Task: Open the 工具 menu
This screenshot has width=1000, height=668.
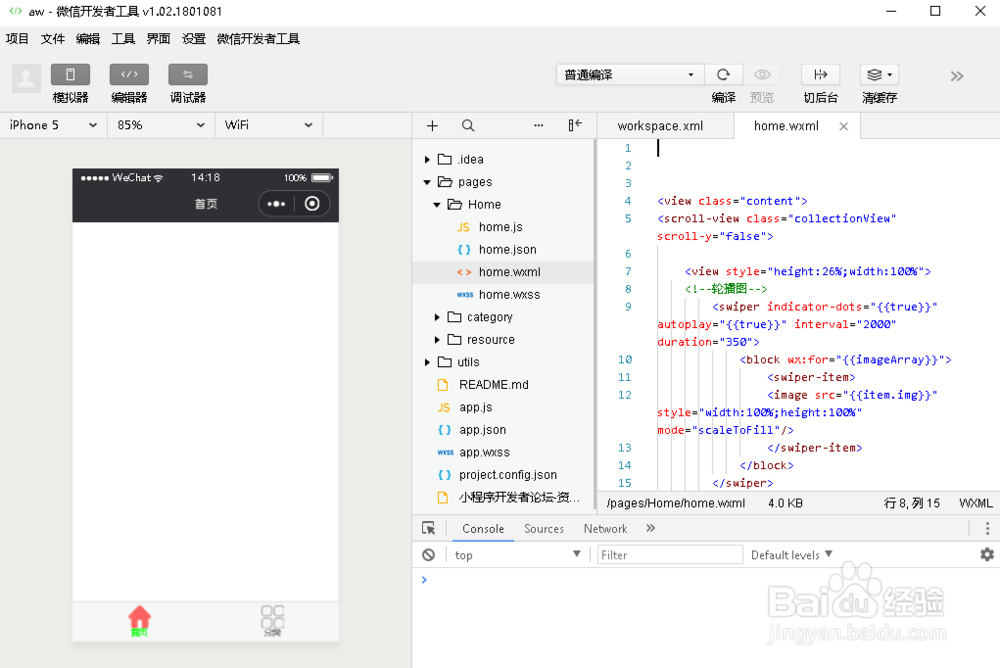Action: (x=123, y=39)
